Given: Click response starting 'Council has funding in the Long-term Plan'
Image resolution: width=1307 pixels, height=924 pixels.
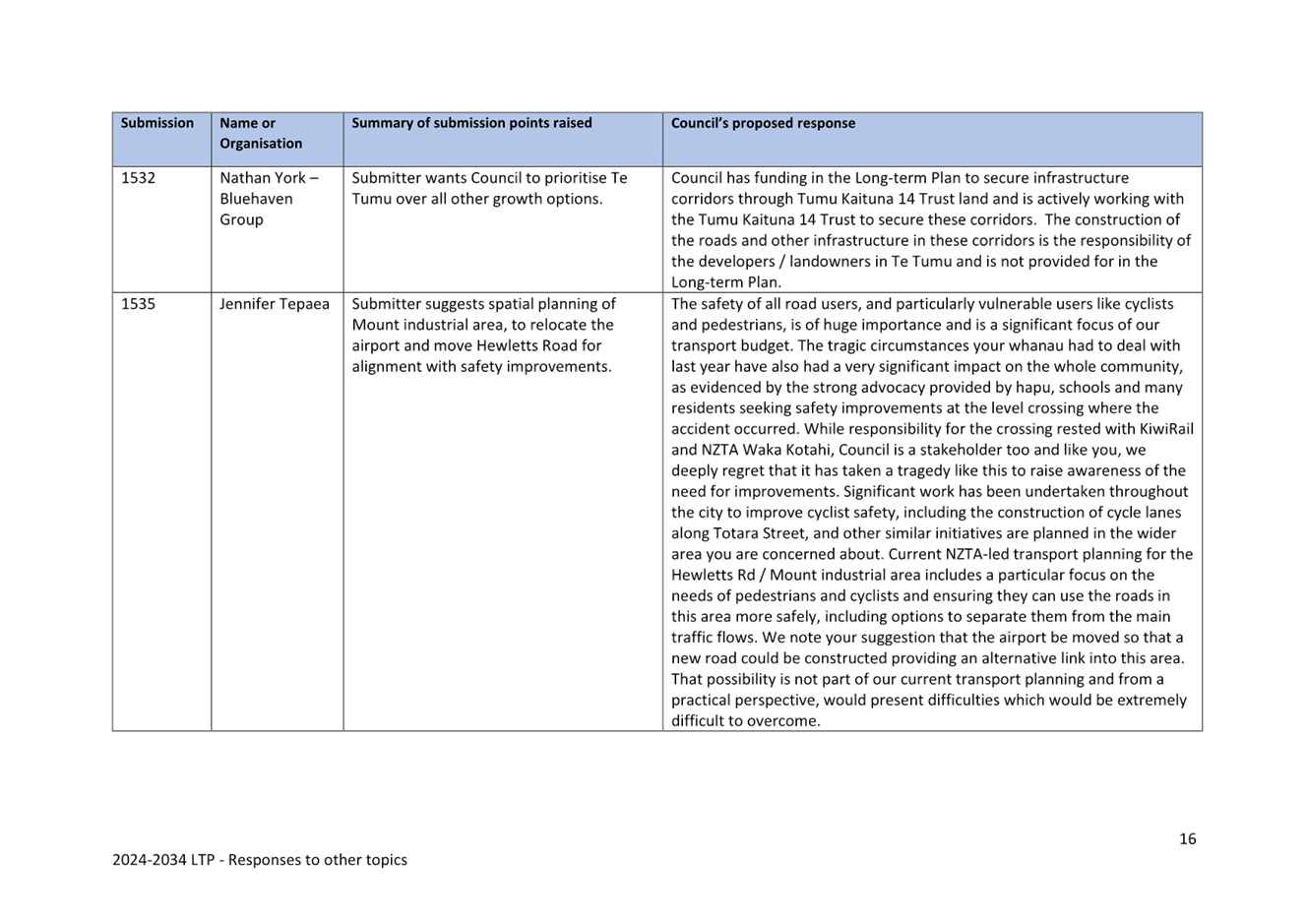Looking at the screenshot, I should click(x=931, y=230).
